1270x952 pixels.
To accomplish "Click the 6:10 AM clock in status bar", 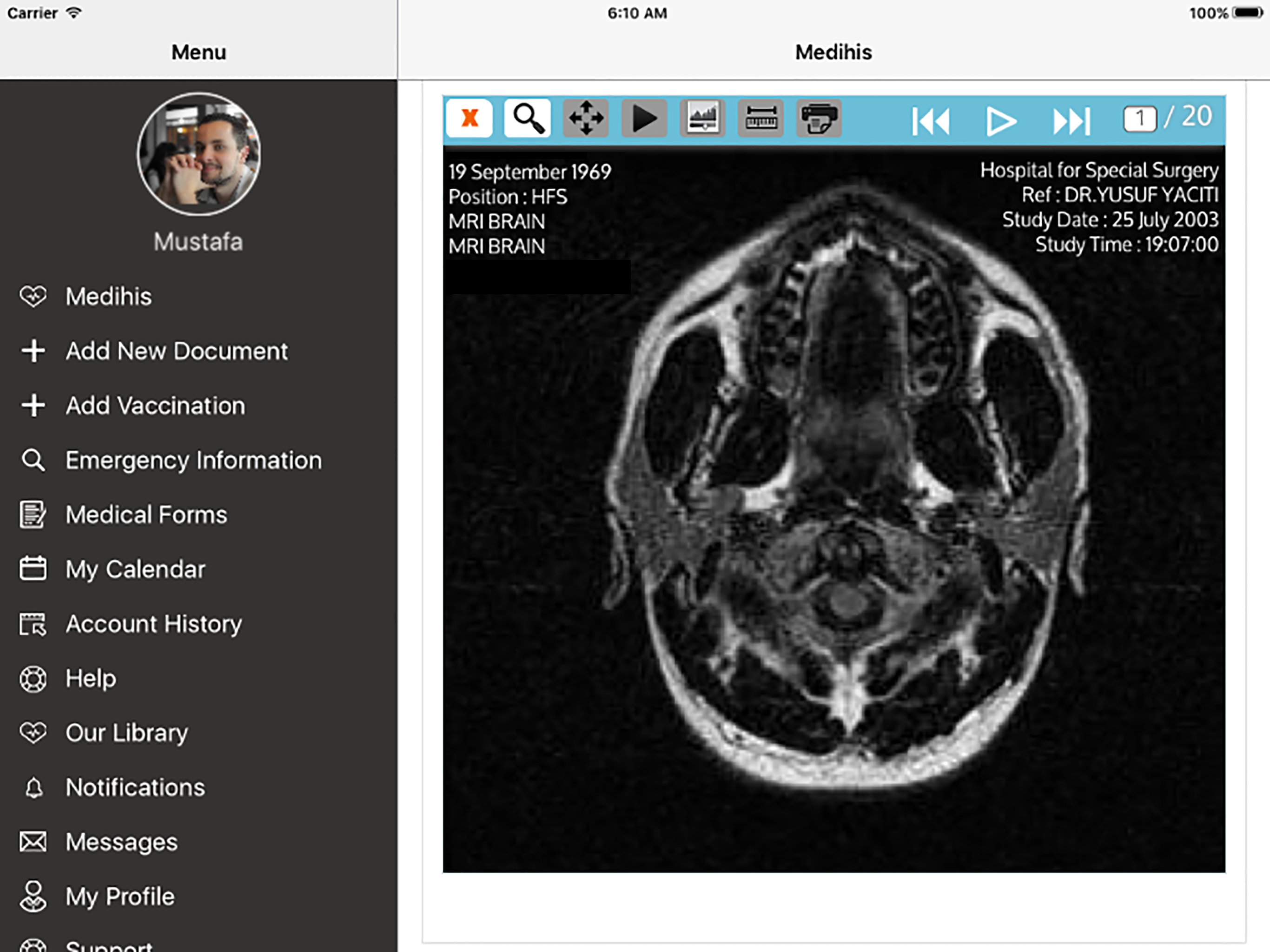I will tap(637, 13).
